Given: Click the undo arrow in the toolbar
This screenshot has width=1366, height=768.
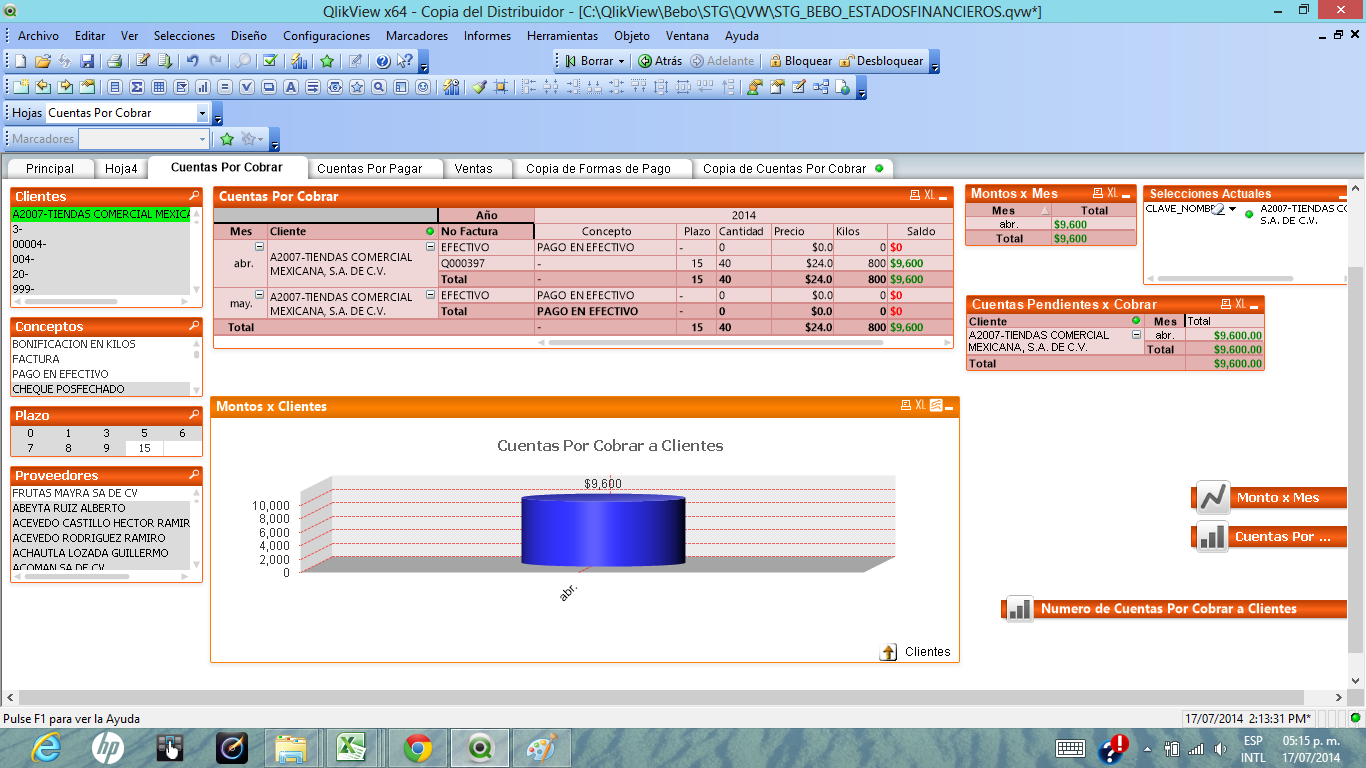Looking at the screenshot, I should [x=193, y=61].
